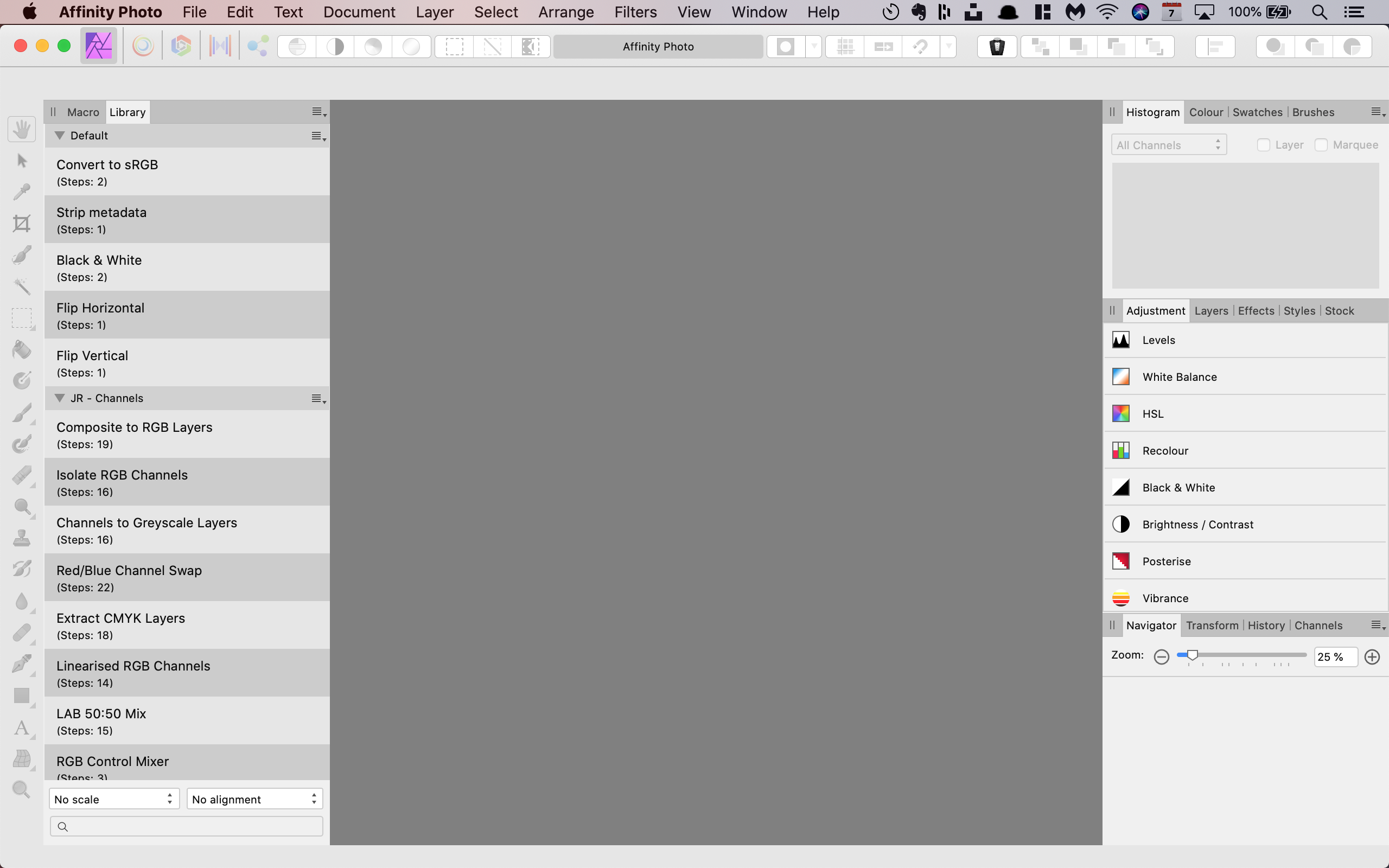This screenshot has height=868, width=1389.
Task: Add a Levels adjustment
Action: click(x=1244, y=340)
